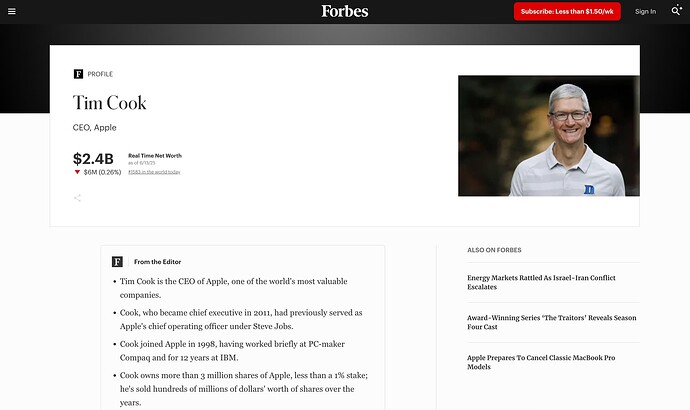Viewport: 690px width, 410px height.
Task: Click the CEO, Apple subtitle text
Action: (x=95, y=128)
